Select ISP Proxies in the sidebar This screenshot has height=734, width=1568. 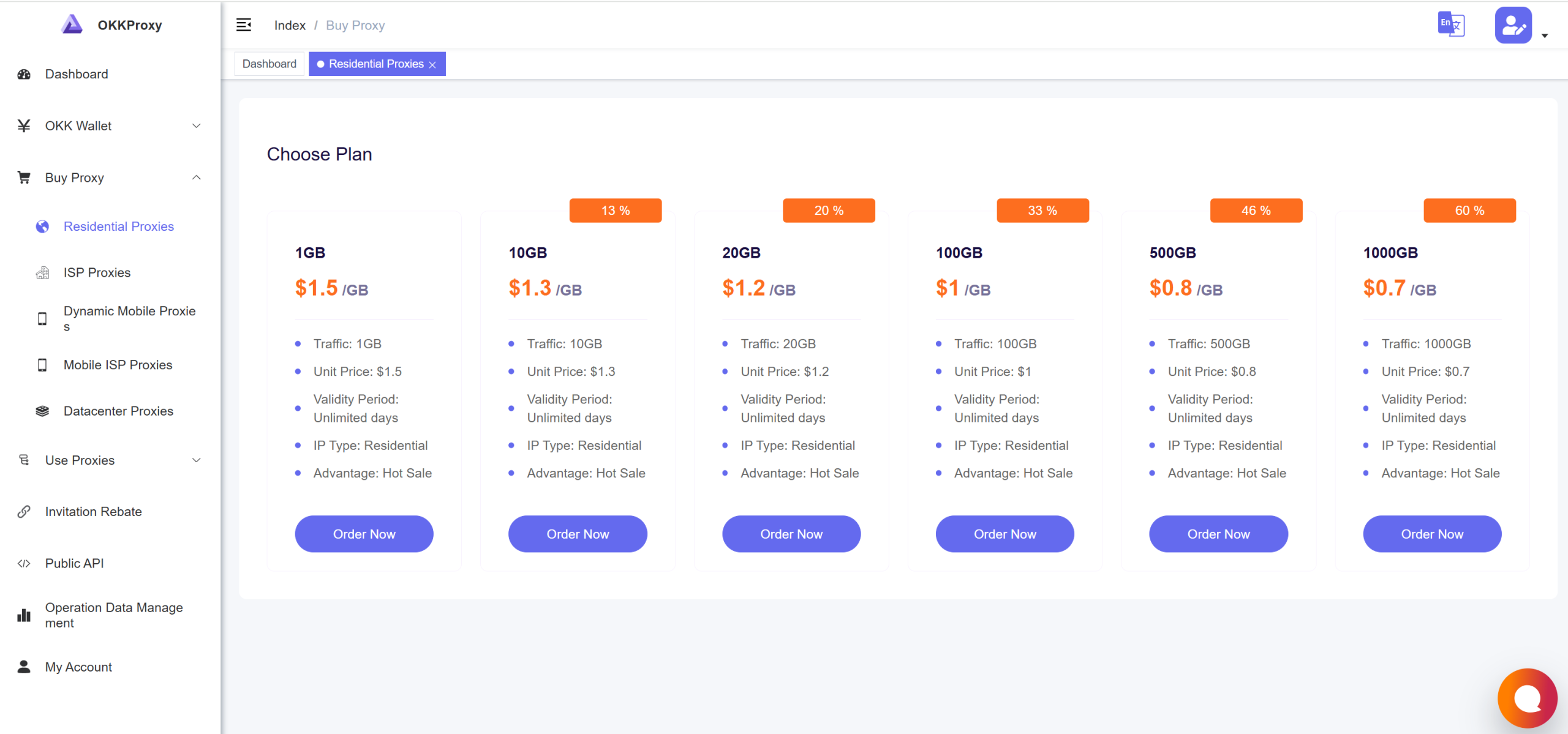point(97,272)
